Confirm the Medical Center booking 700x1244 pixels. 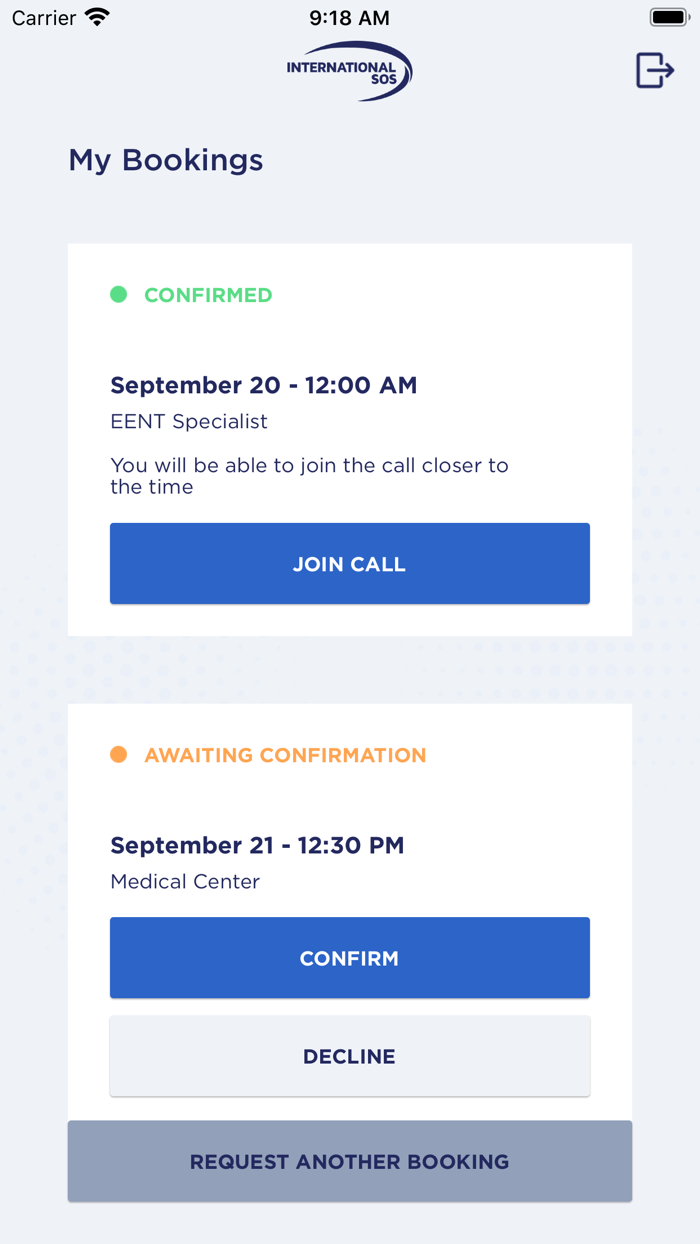tap(349, 957)
